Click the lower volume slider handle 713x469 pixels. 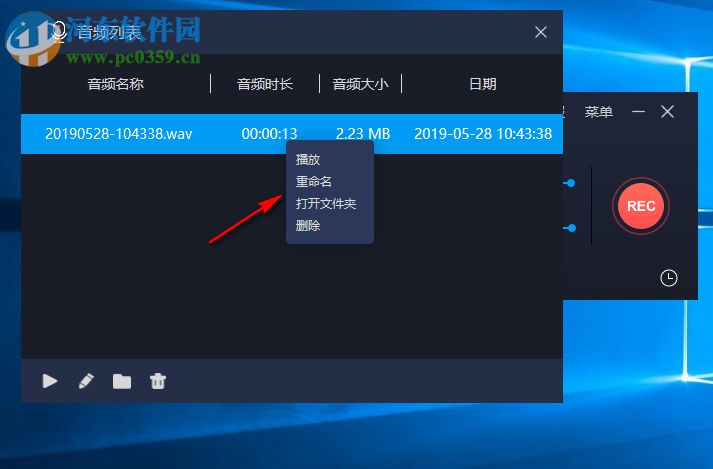tap(571, 227)
